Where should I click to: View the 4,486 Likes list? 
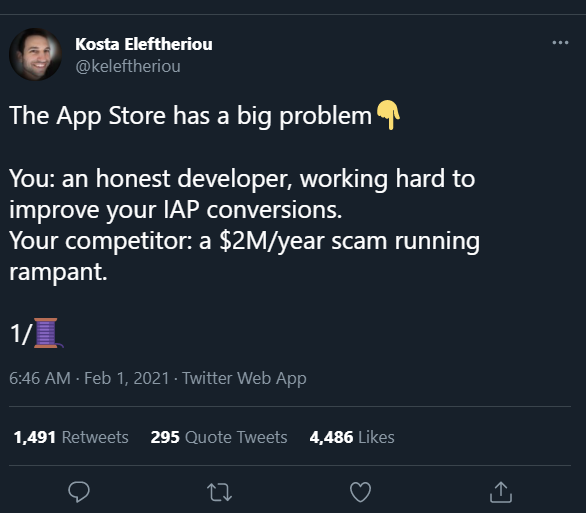[352, 437]
